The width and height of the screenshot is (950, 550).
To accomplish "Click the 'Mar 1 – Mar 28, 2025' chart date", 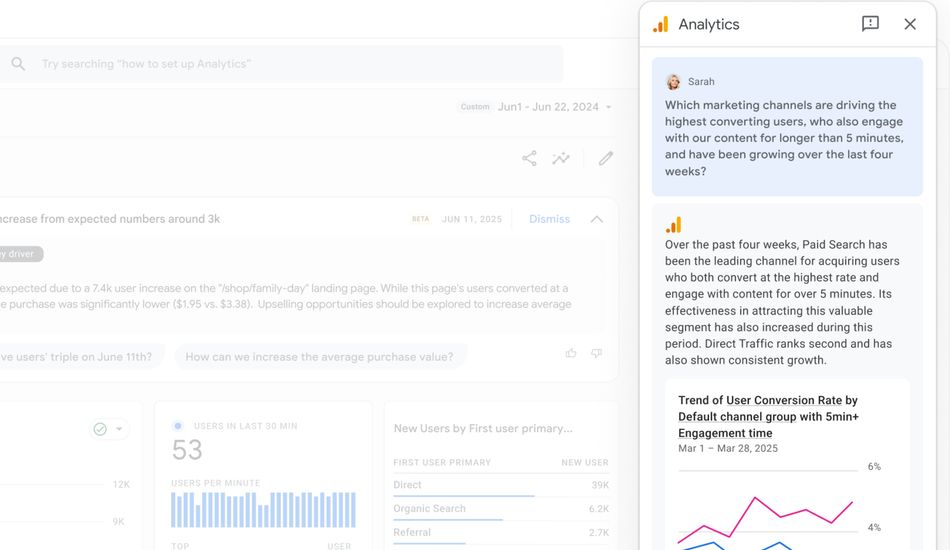I will tap(728, 448).
